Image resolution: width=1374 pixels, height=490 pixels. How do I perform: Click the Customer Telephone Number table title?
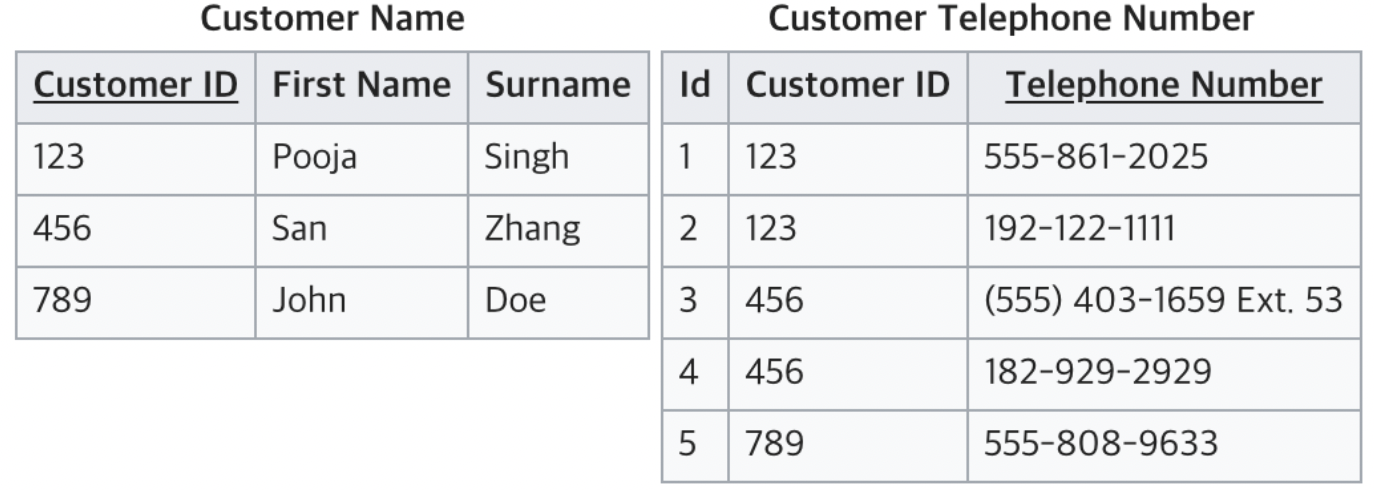pos(1011,18)
